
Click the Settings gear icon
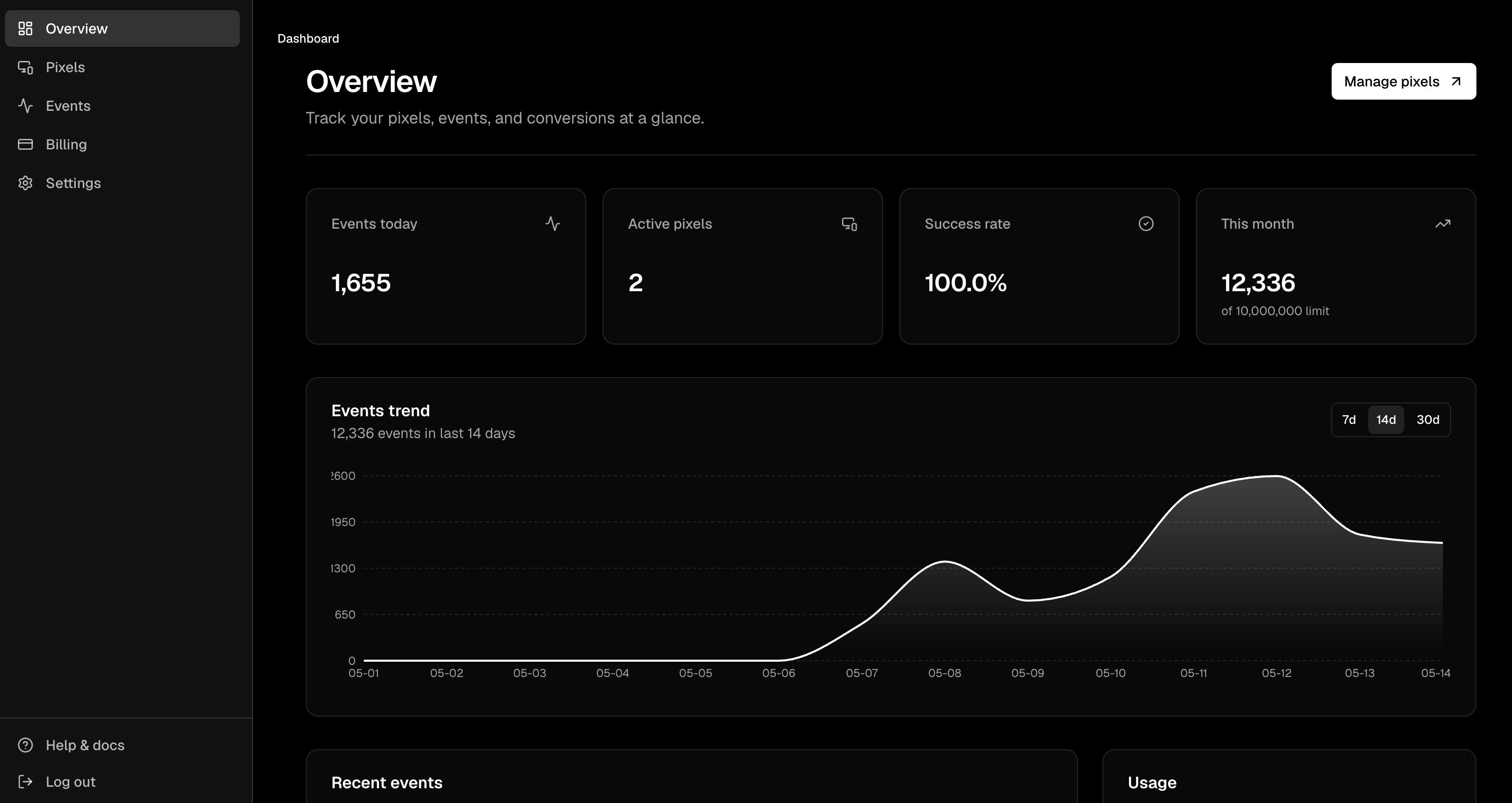[x=25, y=183]
